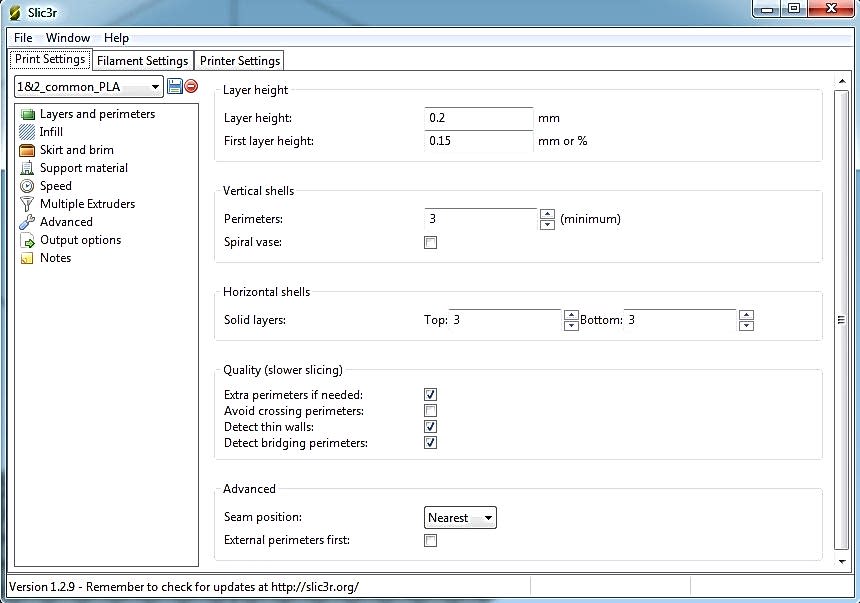The height and width of the screenshot is (603, 860).
Task: Click the vertical scrollbar on the right
Action: [841, 320]
